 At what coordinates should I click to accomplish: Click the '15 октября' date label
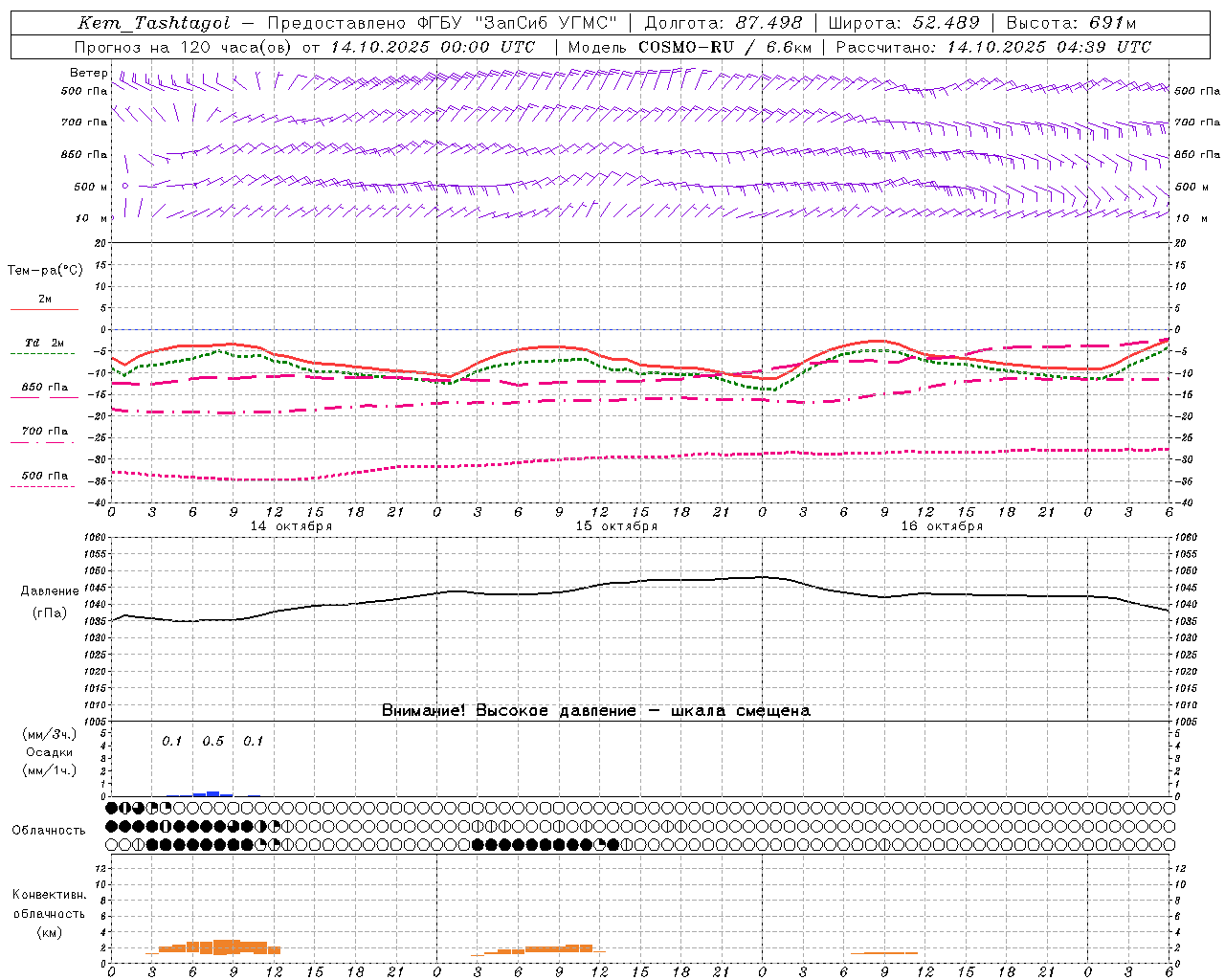616,526
